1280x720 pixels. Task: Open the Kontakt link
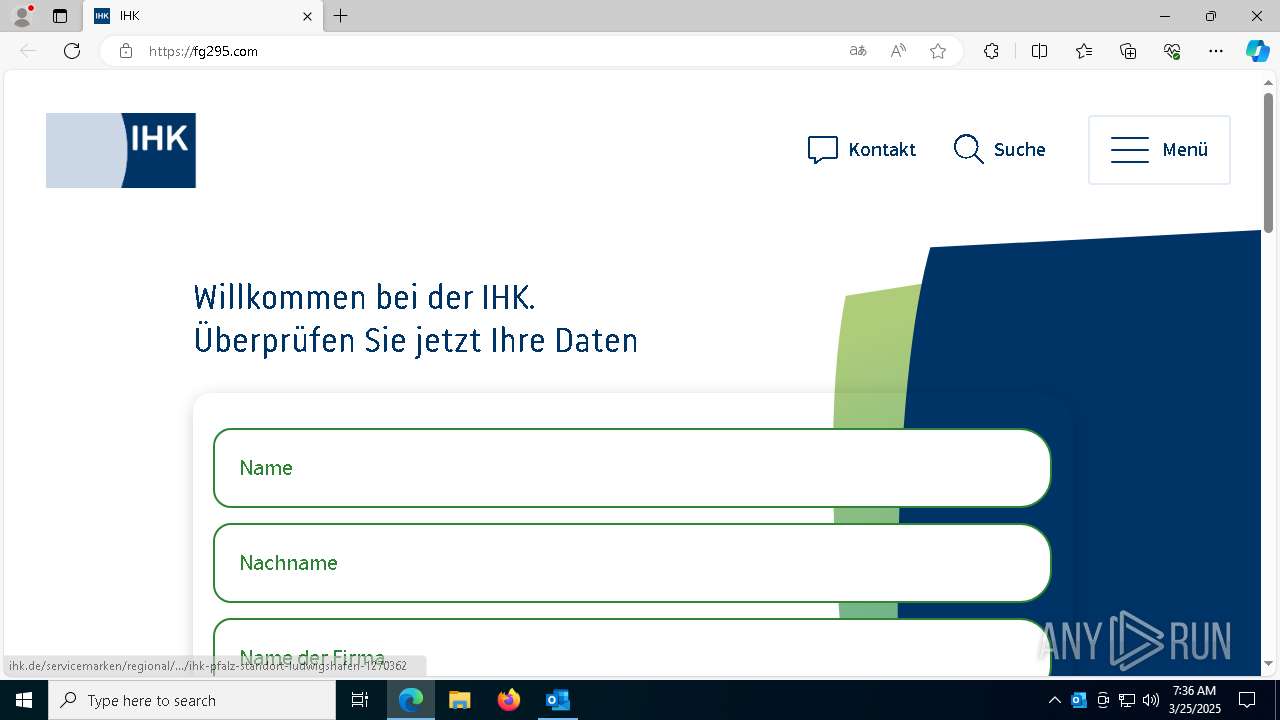862,150
